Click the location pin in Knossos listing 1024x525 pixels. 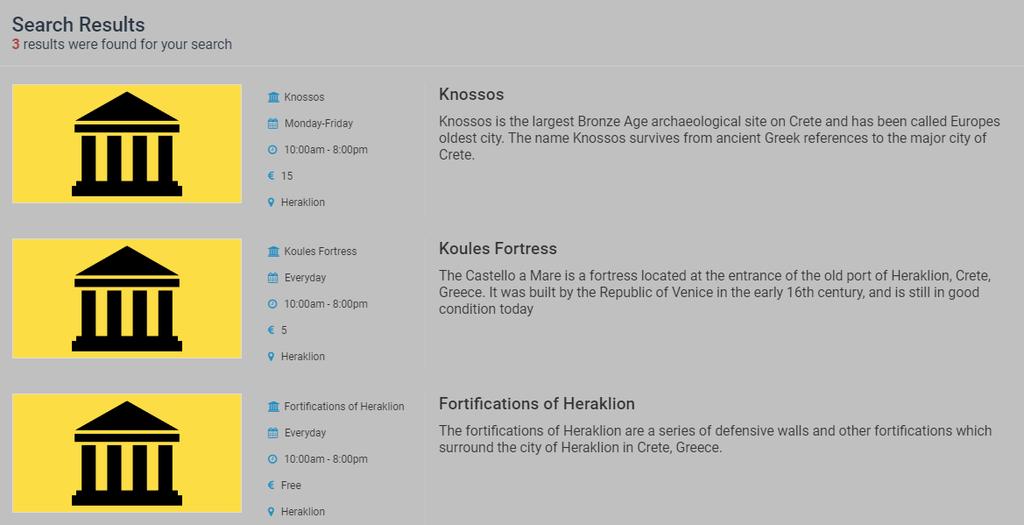click(271, 202)
